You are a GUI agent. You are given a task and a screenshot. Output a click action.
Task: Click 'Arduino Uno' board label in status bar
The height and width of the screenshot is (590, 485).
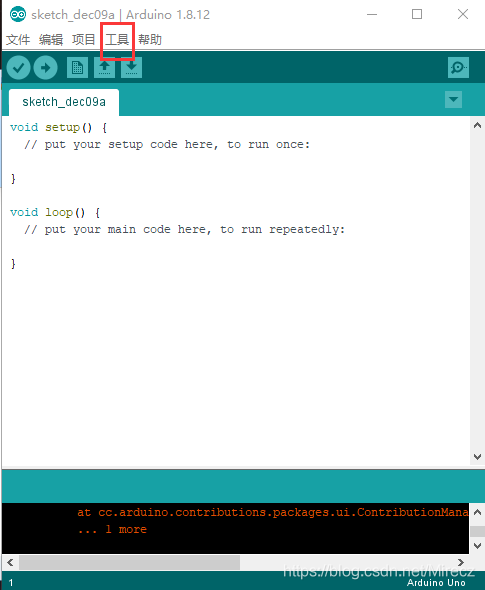(x=436, y=583)
